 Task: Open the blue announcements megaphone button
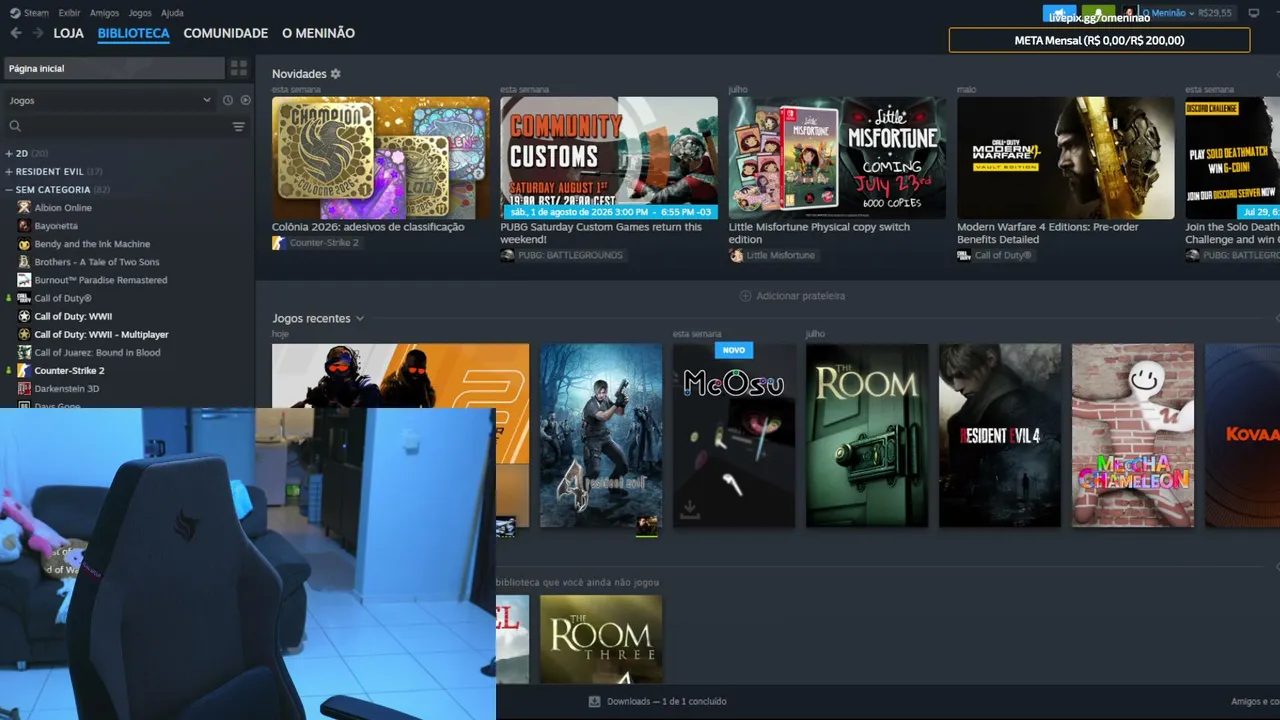[1060, 13]
